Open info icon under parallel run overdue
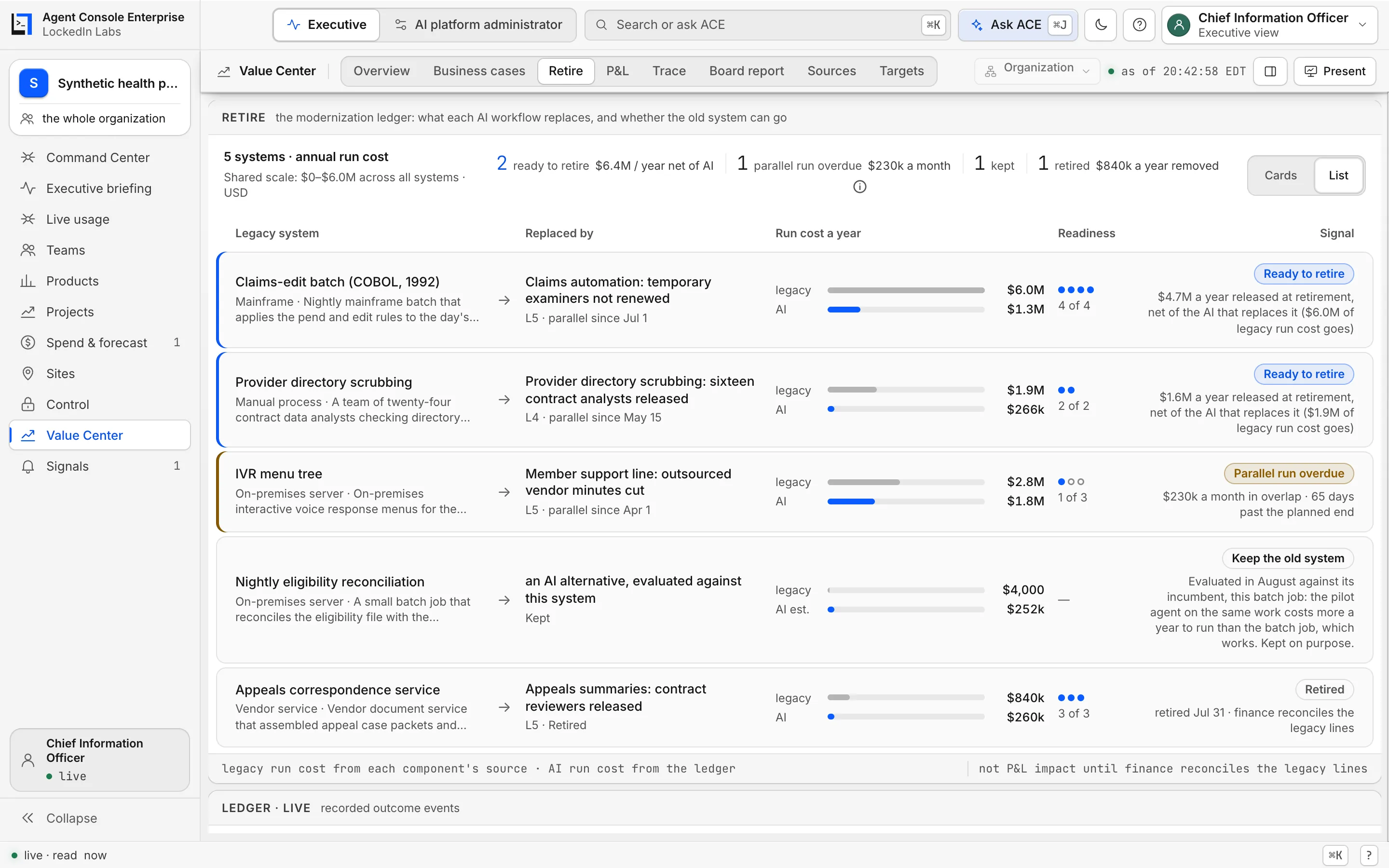Viewport: 1389px width, 868px height. (859, 187)
